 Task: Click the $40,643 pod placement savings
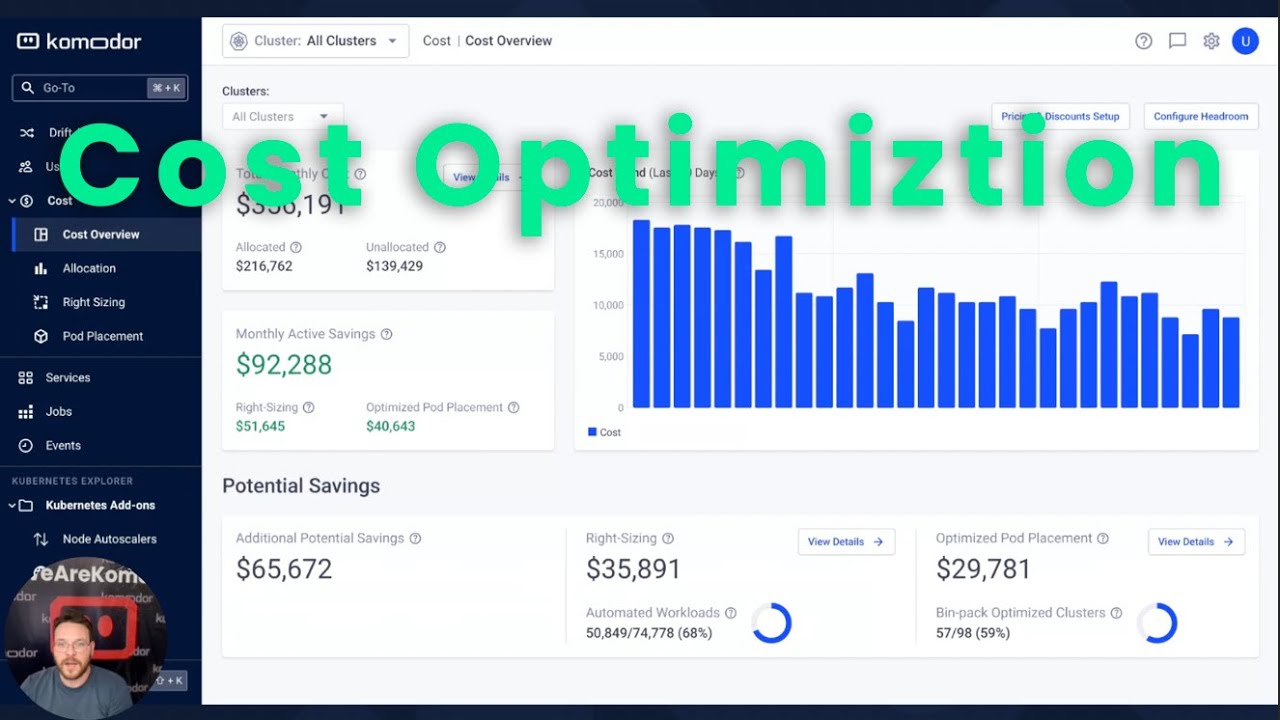point(390,426)
